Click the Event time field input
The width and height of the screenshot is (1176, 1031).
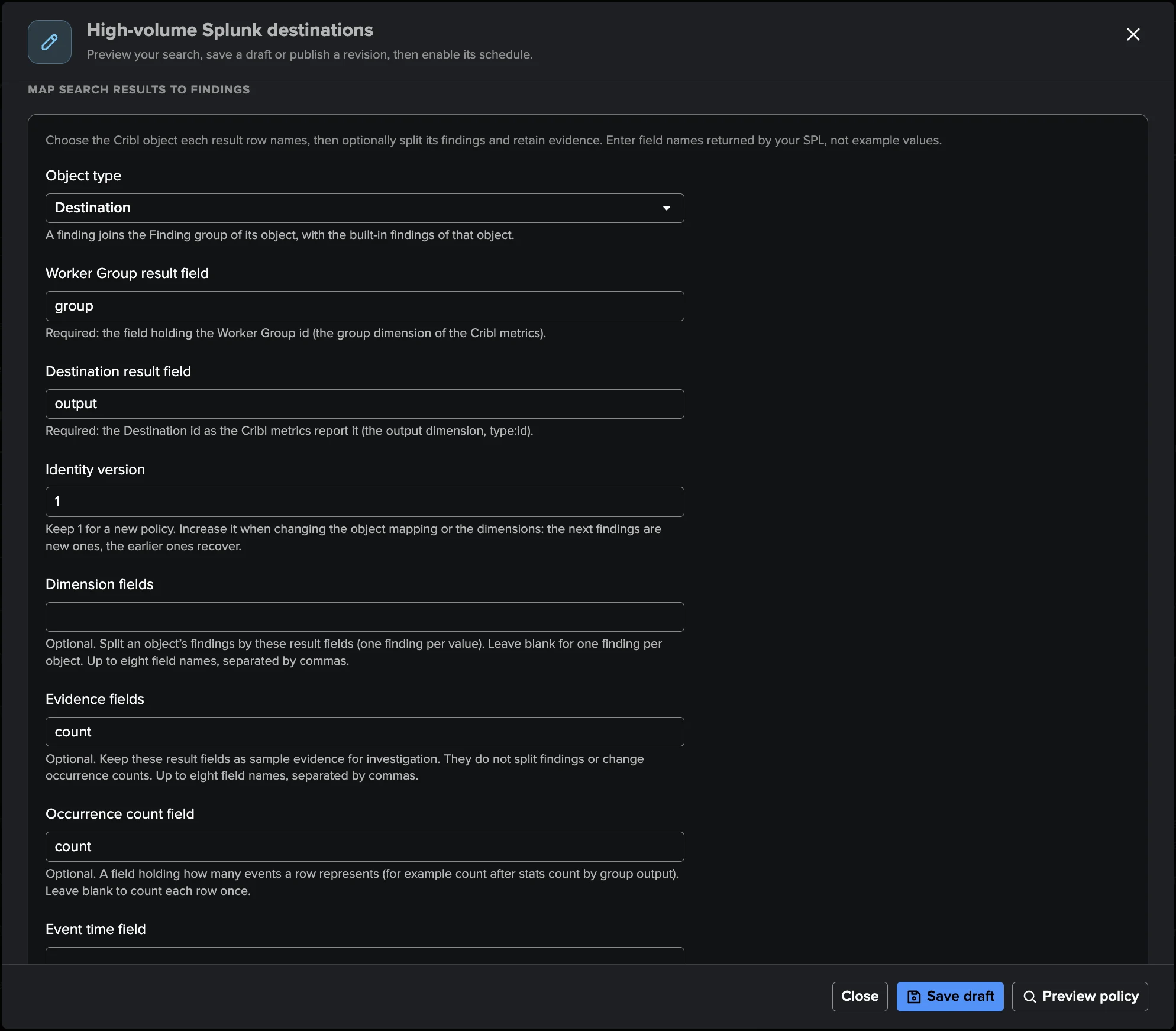[x=364, y=956]
